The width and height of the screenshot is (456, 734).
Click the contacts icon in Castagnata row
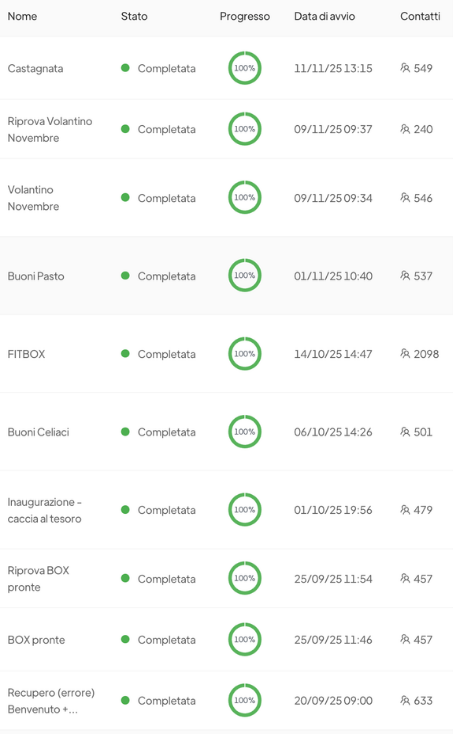pyautogui.click(x=405, y=68)
